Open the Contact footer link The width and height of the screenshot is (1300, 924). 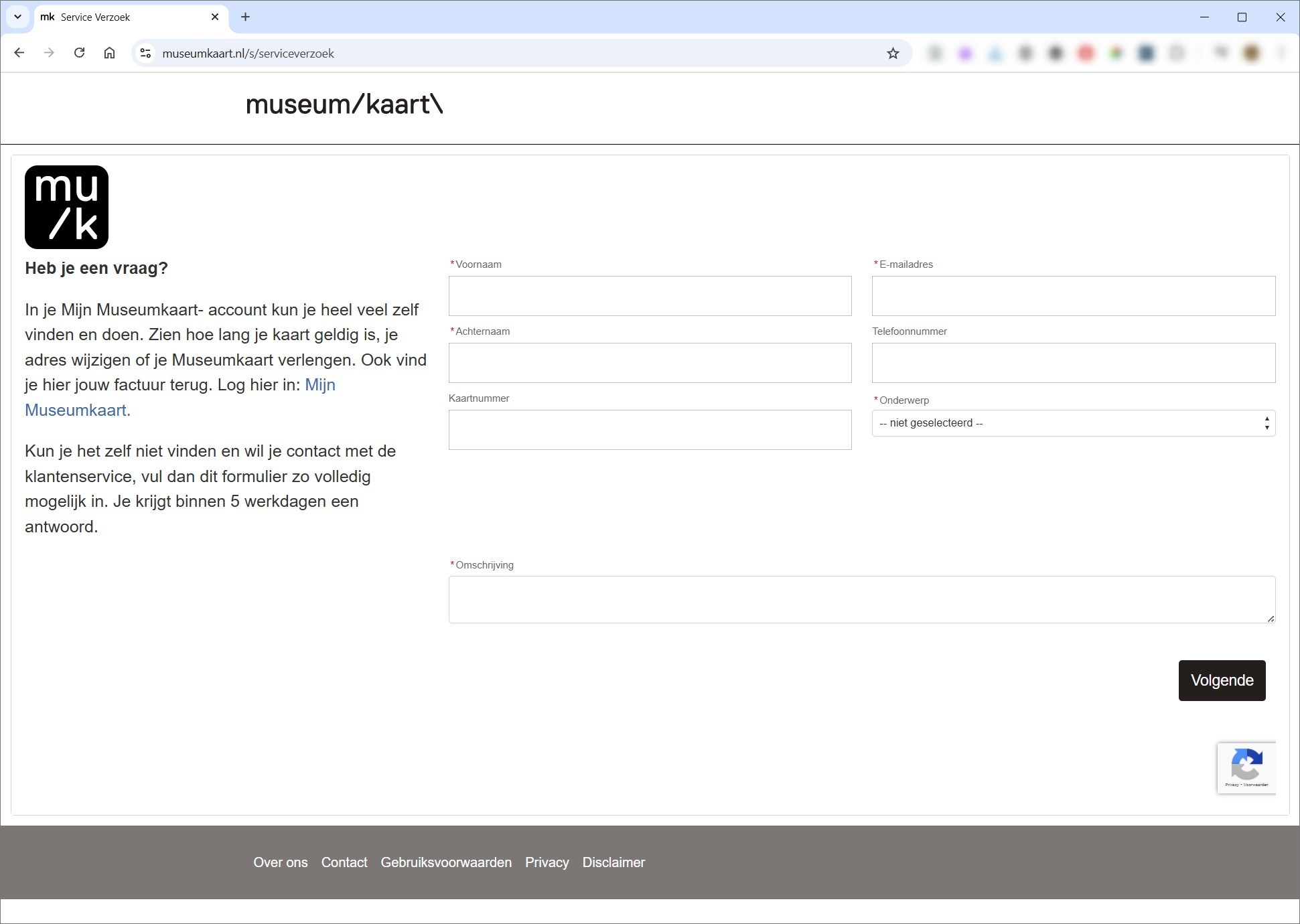(344, 862)
